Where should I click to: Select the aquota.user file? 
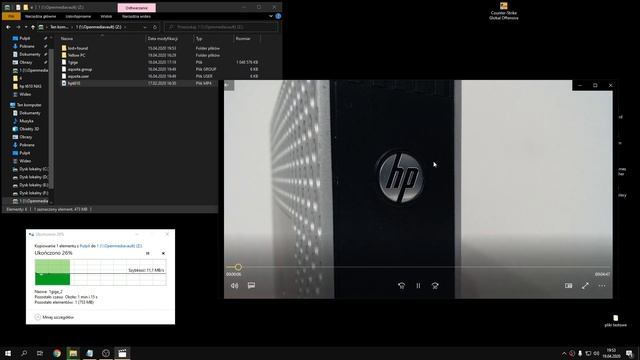pyautogui.click(x=78, y=76)
